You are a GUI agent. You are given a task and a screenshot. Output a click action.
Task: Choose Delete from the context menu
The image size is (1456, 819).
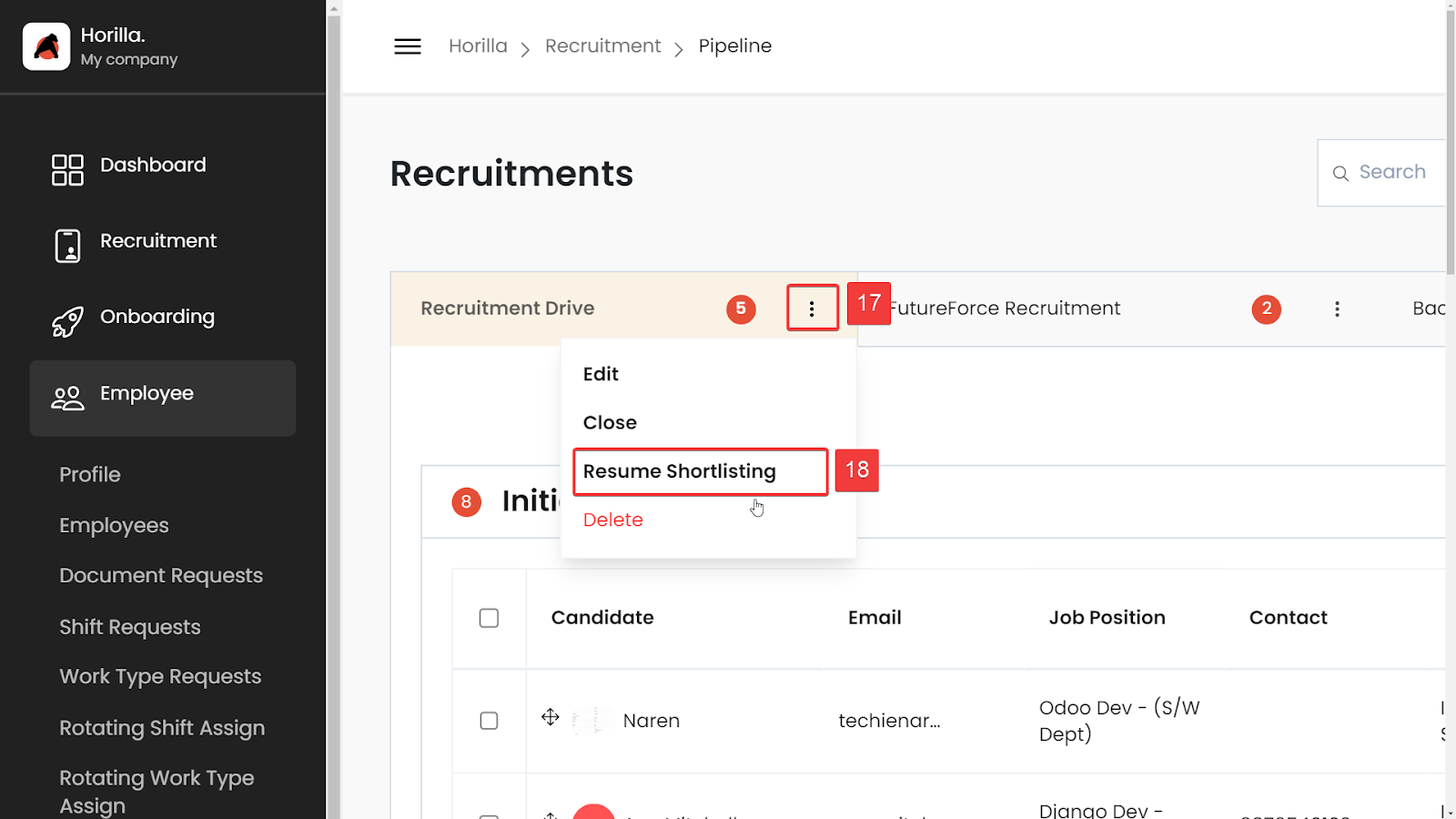[x=613, y=520]
